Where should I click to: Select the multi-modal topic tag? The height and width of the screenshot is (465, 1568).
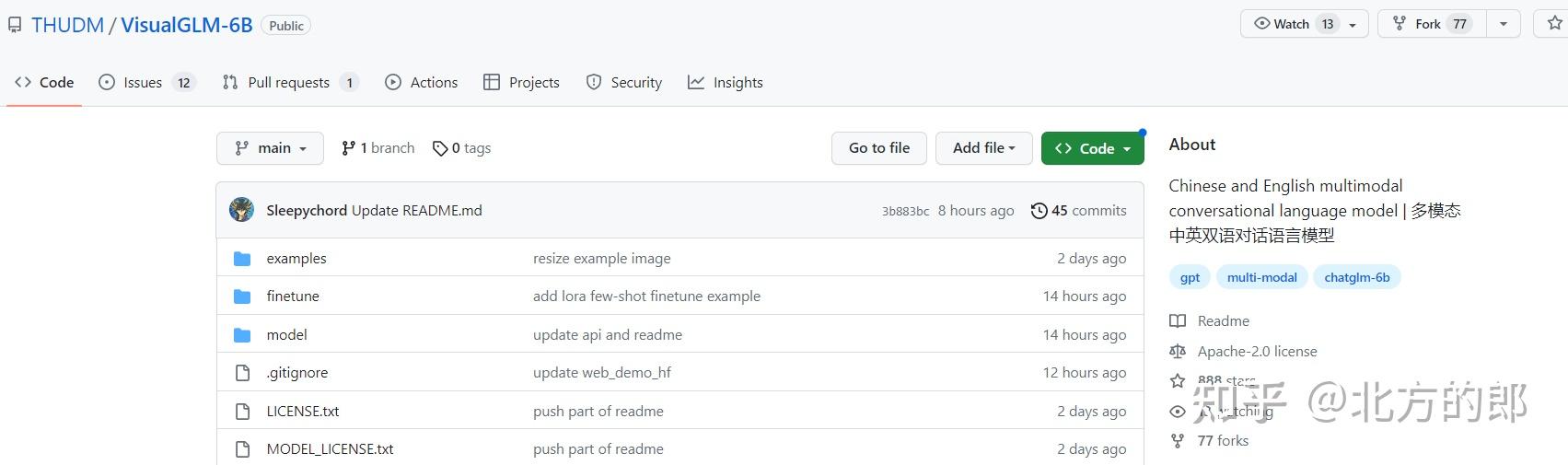pyautogui.click(x=1261, y=277)
